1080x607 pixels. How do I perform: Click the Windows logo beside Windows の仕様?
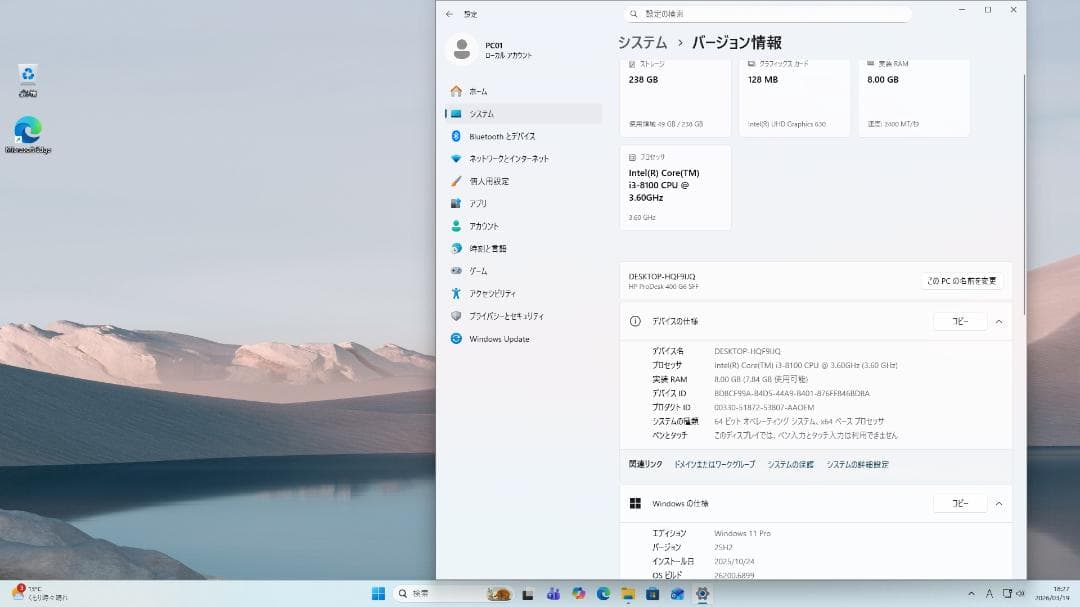(635, 504)
